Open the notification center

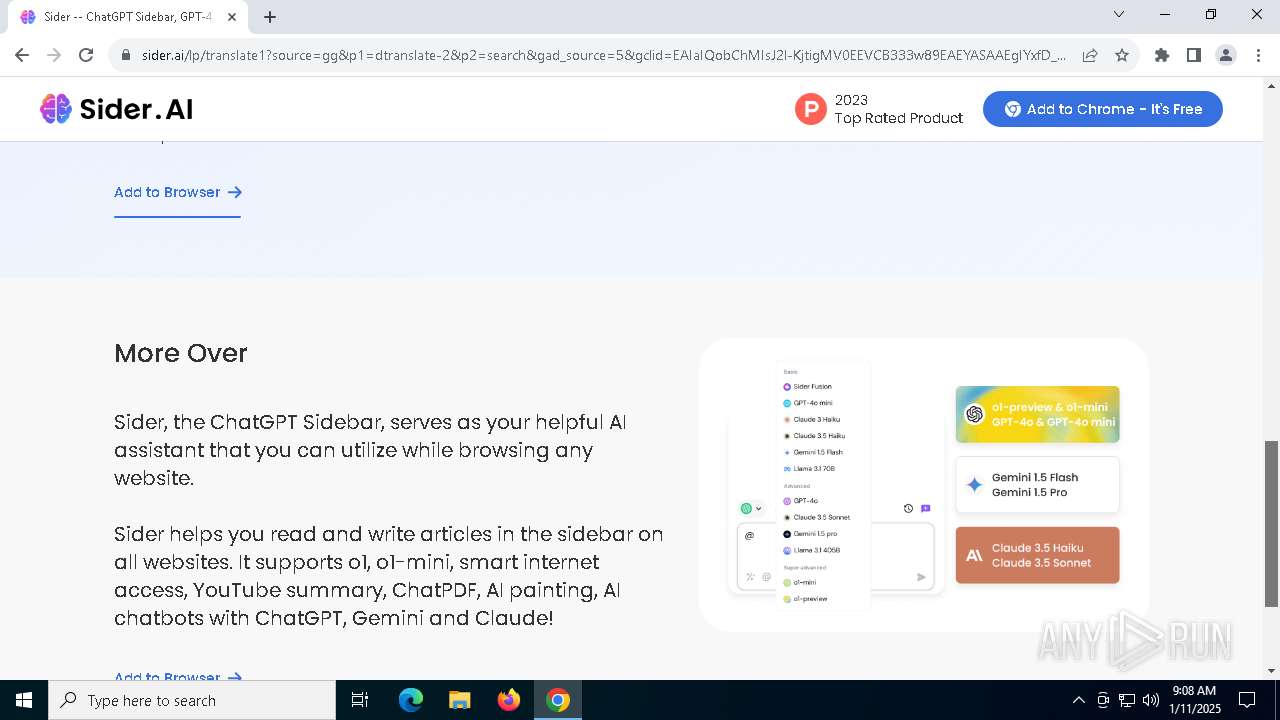click(1247, 700)
